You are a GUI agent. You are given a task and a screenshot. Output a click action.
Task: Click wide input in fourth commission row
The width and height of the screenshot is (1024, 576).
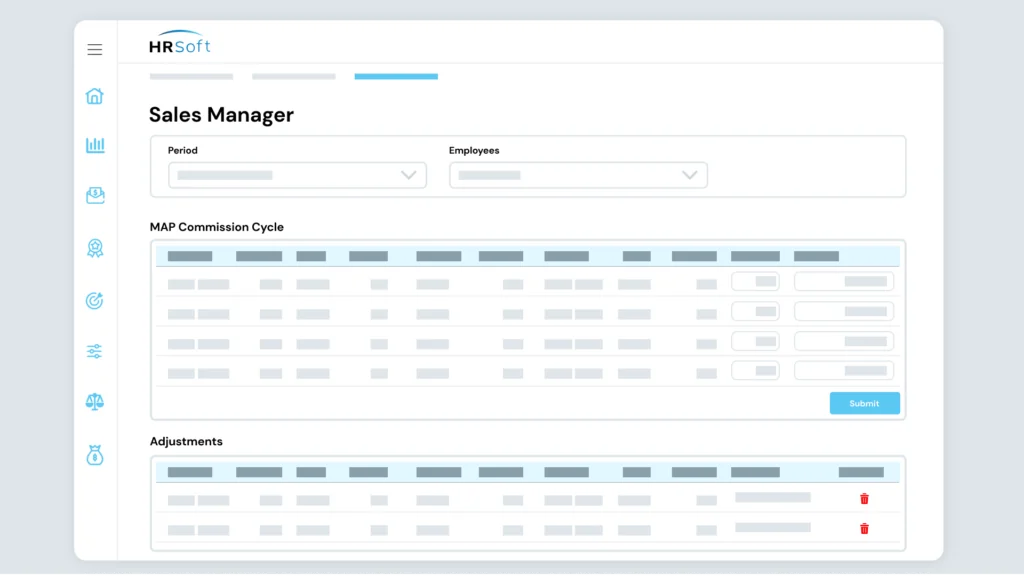844,370
